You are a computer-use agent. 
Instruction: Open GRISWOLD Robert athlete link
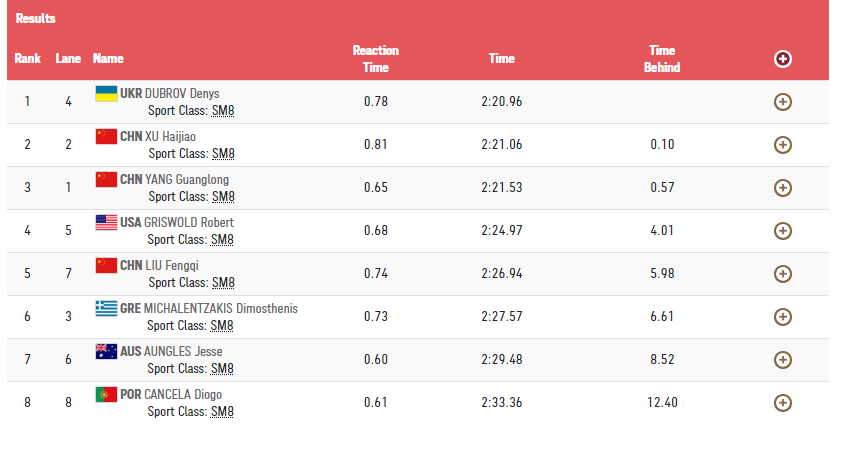(190, 222)
